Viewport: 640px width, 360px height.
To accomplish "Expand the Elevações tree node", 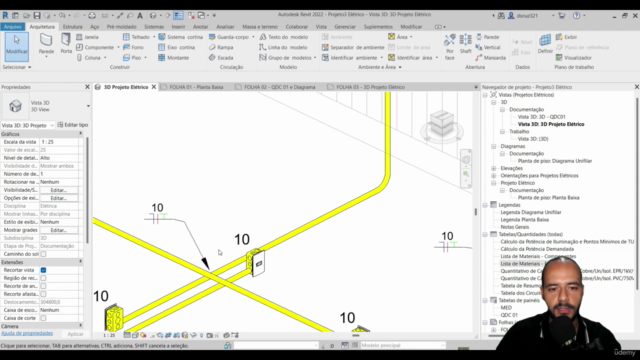I will 494,168.
